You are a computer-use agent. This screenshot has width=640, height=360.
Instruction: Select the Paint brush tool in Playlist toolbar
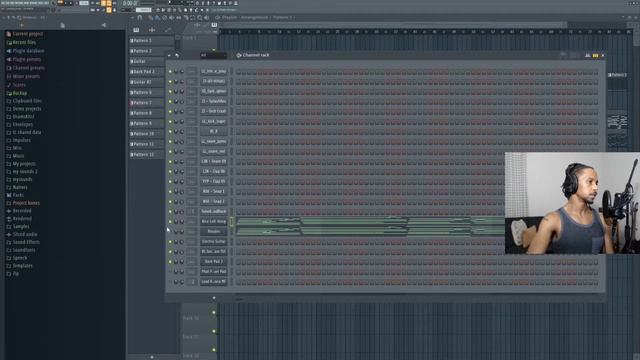click(157, 18)
